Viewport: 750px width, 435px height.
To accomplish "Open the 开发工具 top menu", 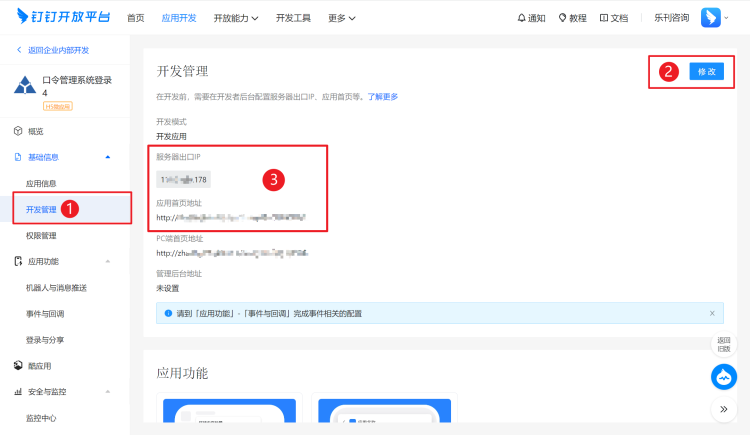I will [x=293, y=18].
